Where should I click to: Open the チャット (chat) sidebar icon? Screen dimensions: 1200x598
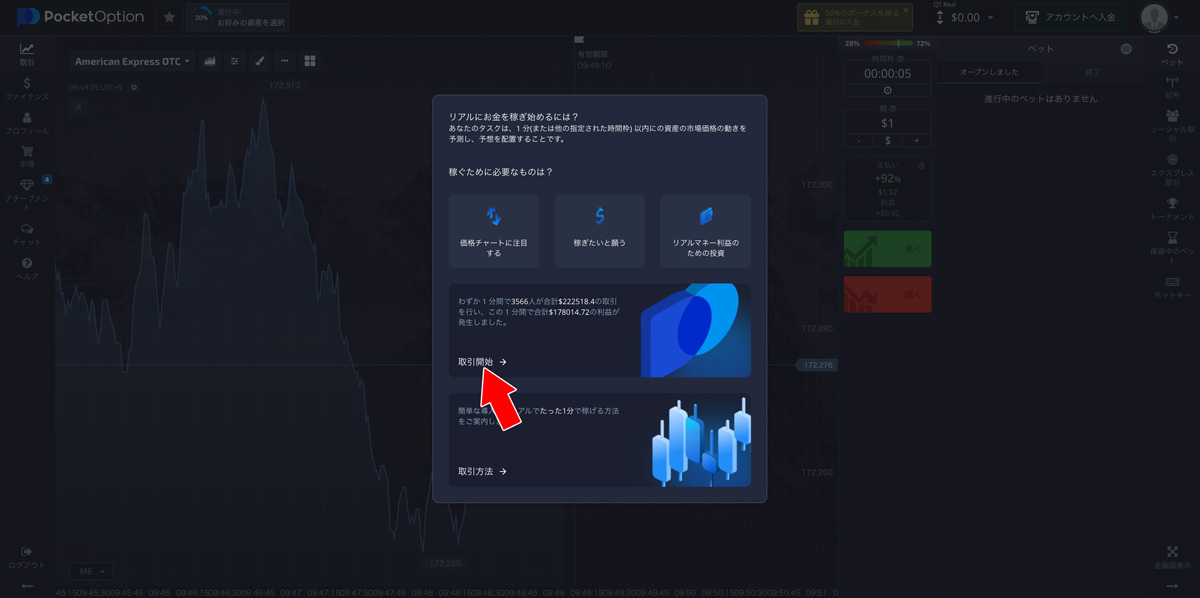pyautogui.click(x=27, y=228)
